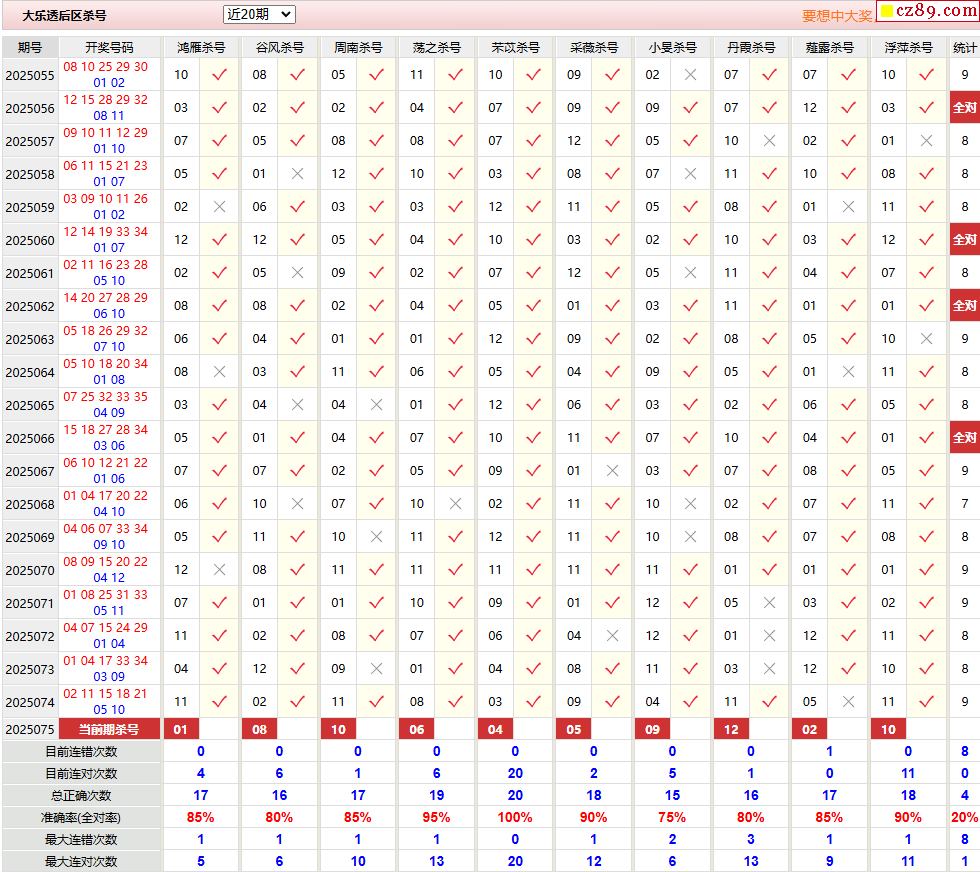Click the X mark for 小旻杀号 in row 2025061

(x=690, y=273)
